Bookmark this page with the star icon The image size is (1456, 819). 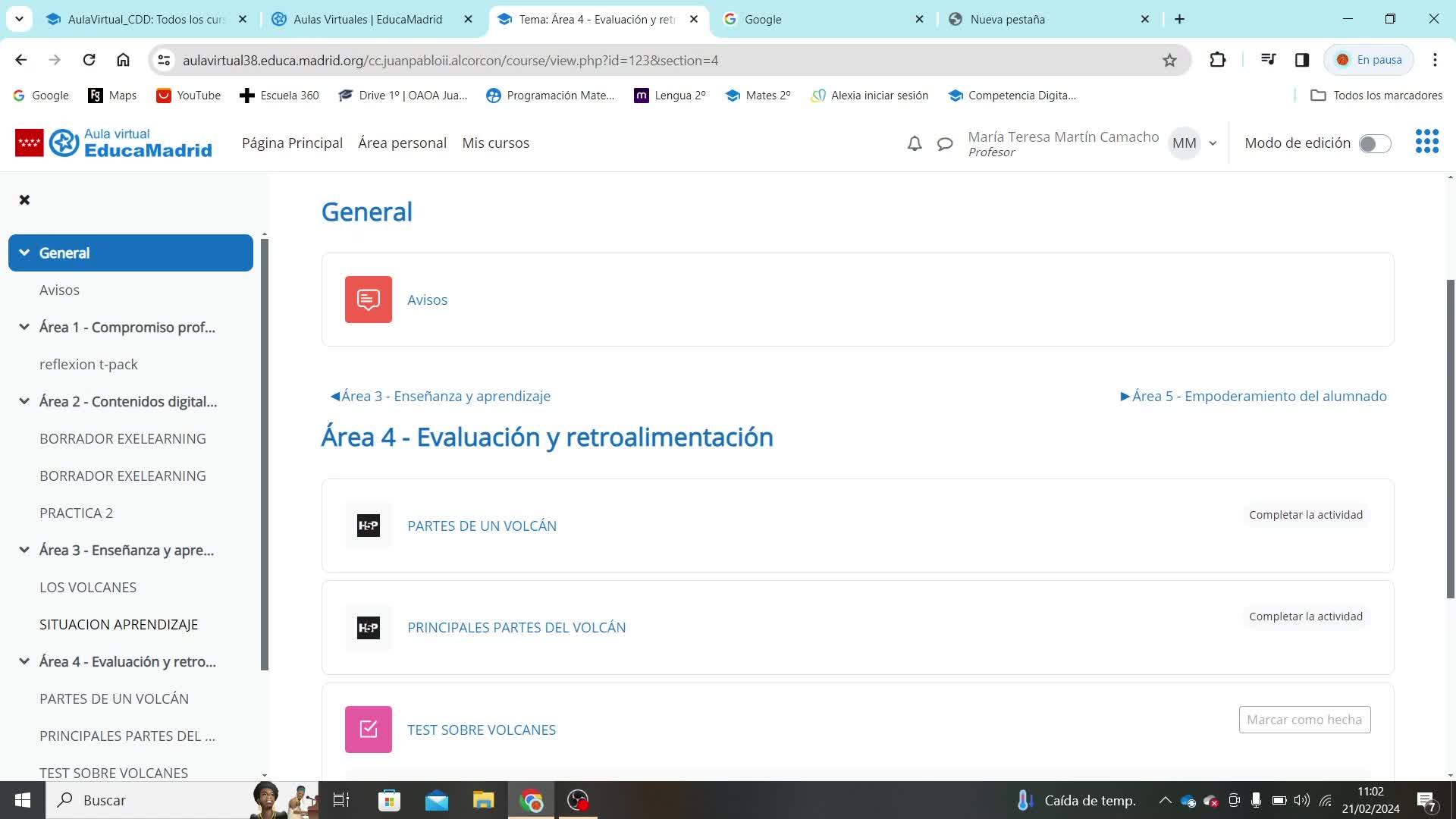(1169, 60)
